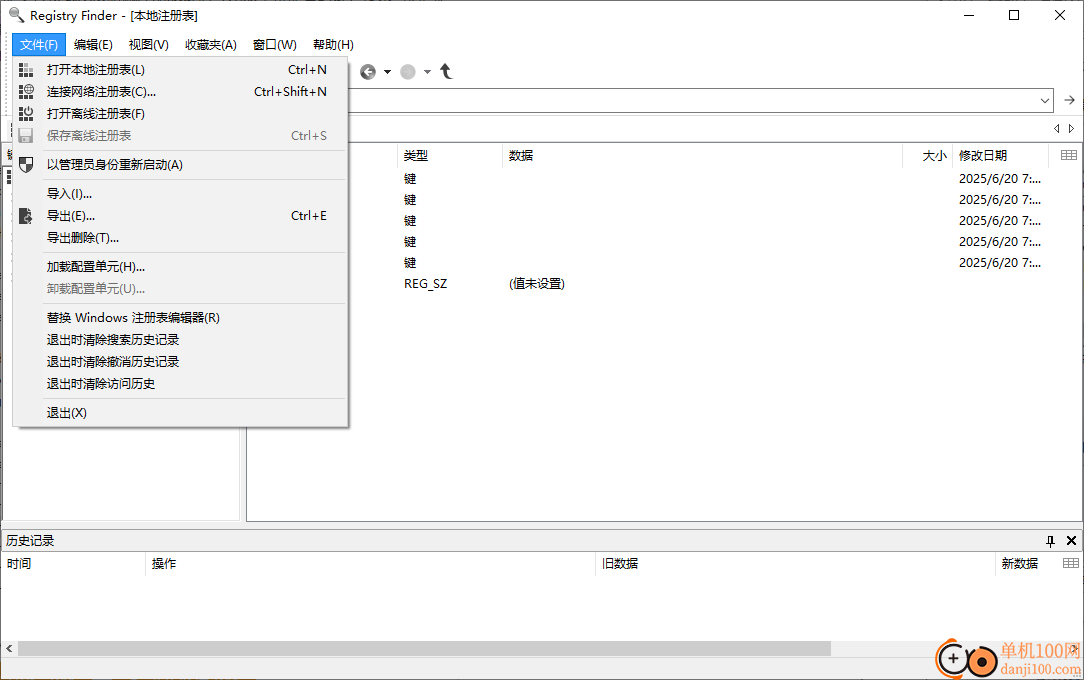This screenshot has height=680, width=1084.
Task: Select 导出删除(T)... menu entry
Action: click(x=180, y=238)
